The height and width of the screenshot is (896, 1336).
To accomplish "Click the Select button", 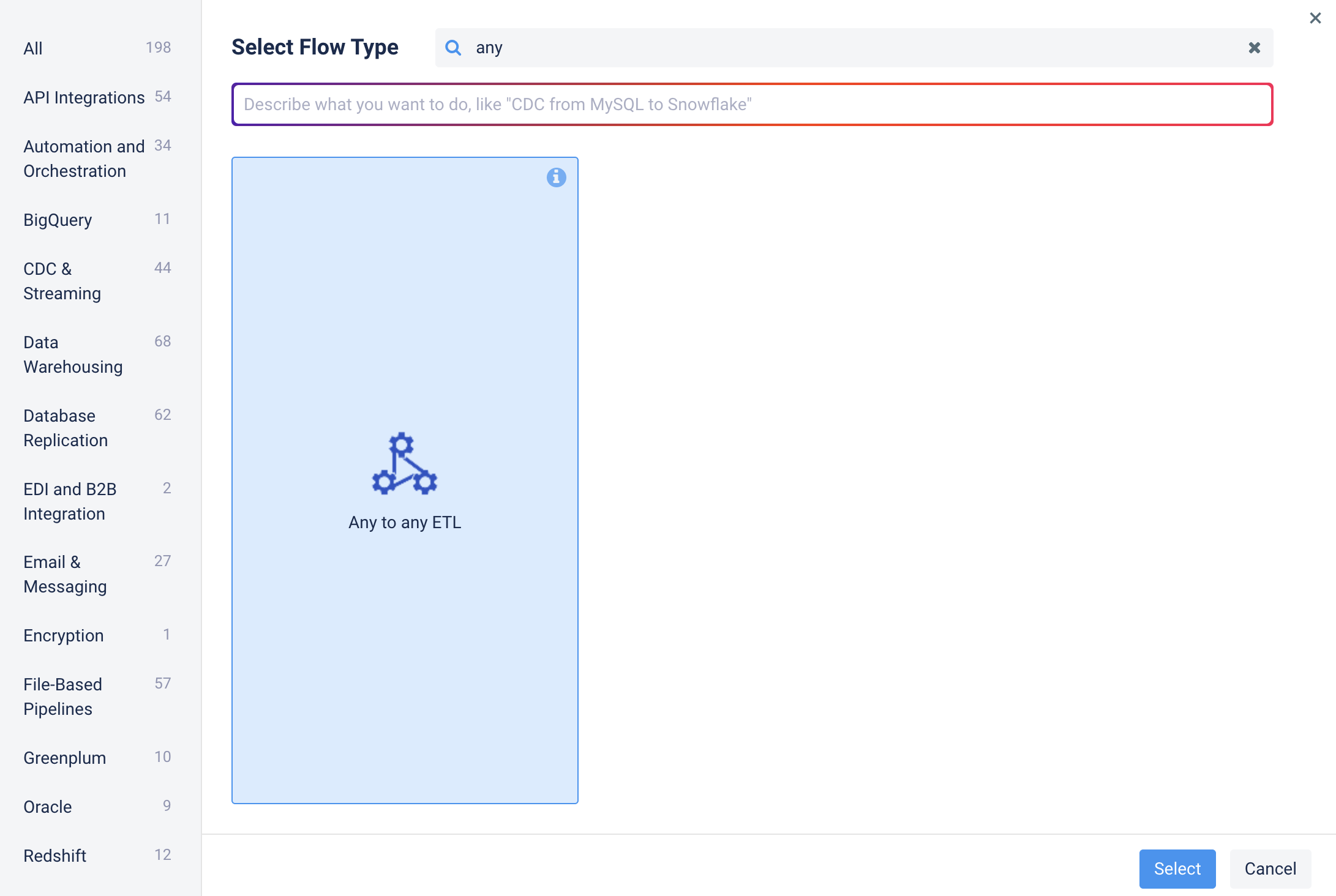I will pyautogui.click(x=1177, y=868).
